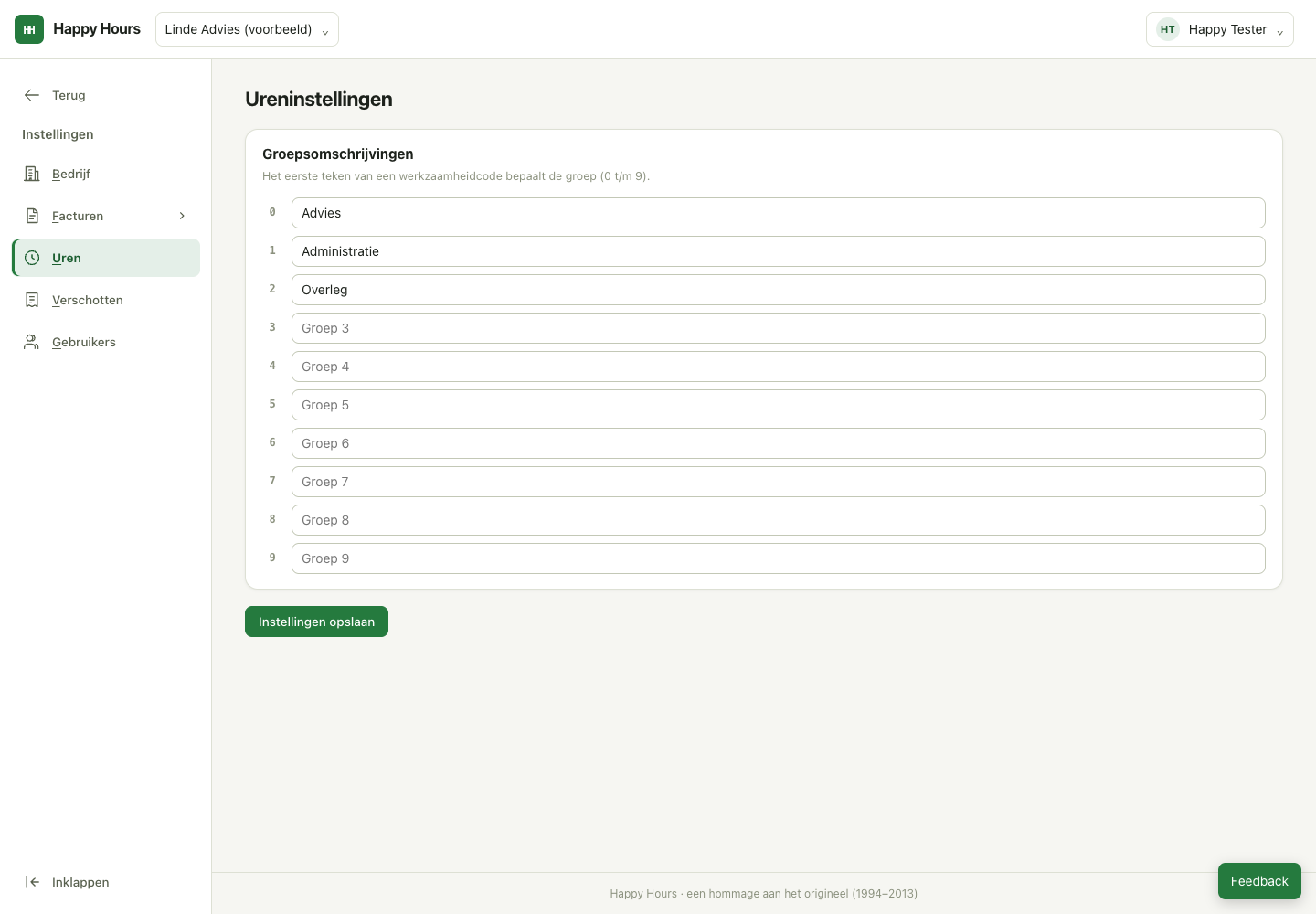The height and width of the screenshot is (914, 1316).
Task: Click the empty Groep 7 input field
Action: 779,482
